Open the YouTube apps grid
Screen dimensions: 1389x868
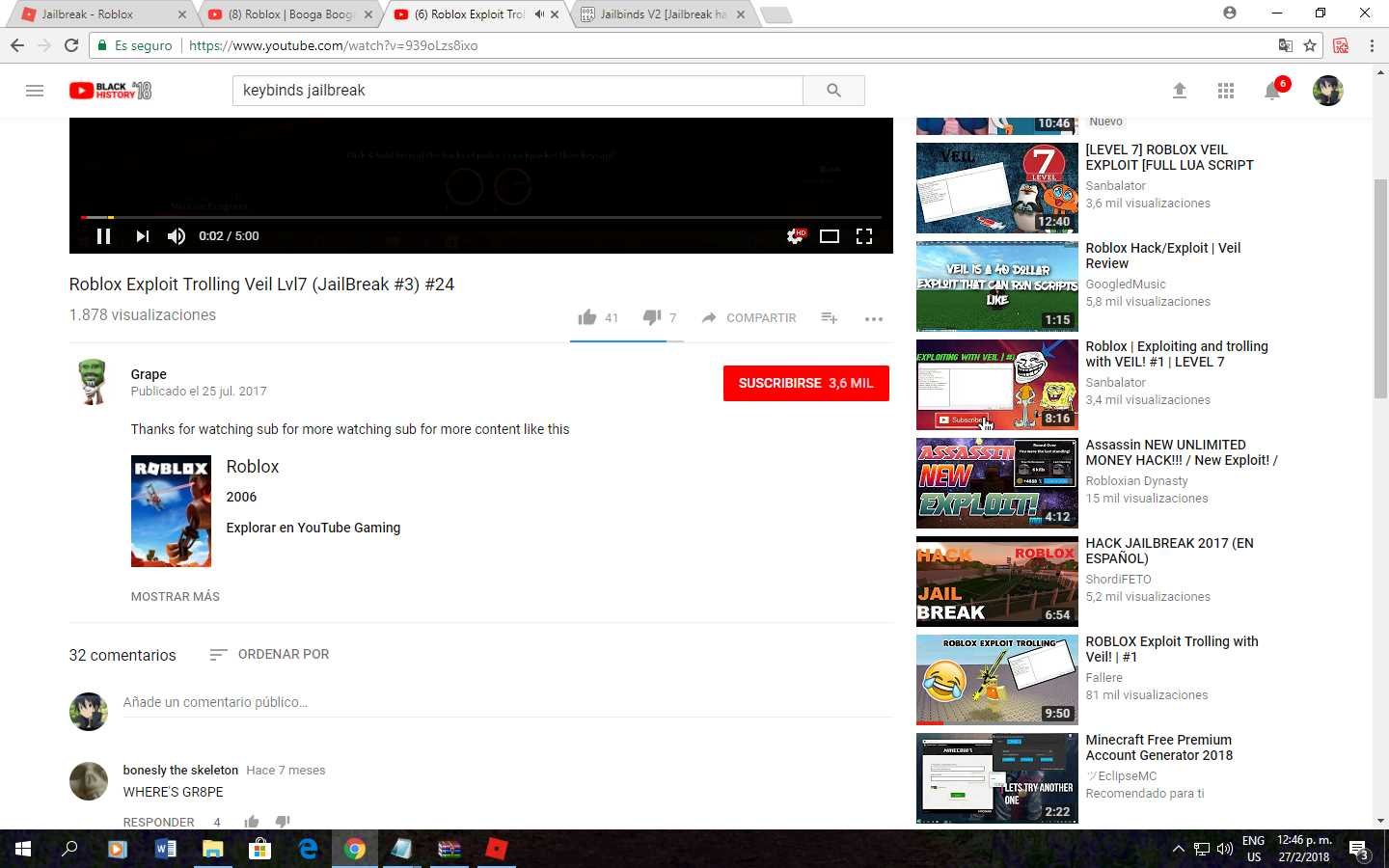[1226, 91]
